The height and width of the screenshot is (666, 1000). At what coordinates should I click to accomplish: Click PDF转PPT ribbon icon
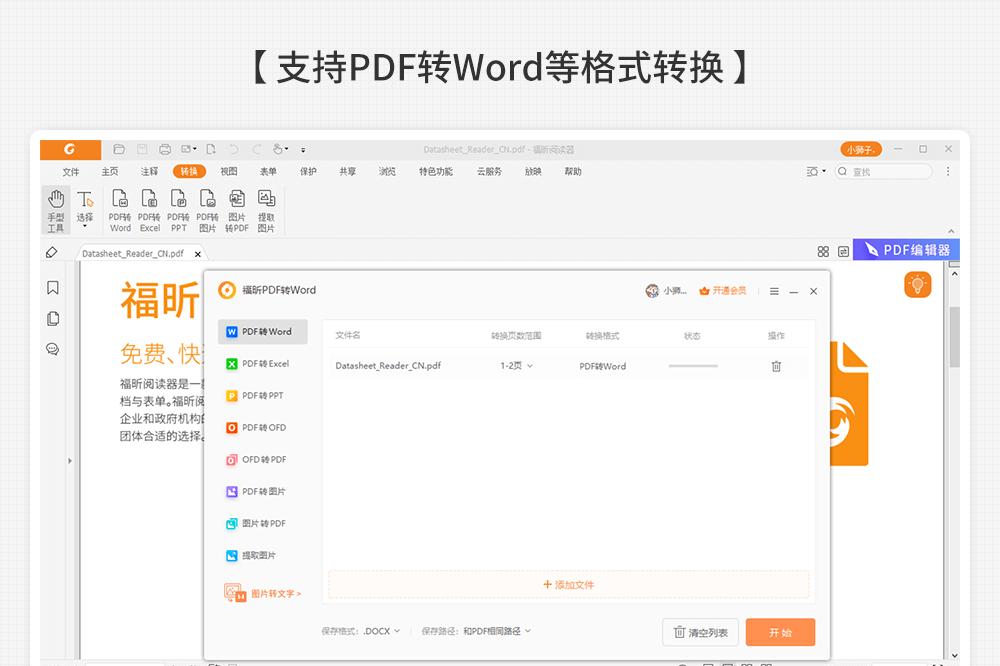(x=179, y=210)
